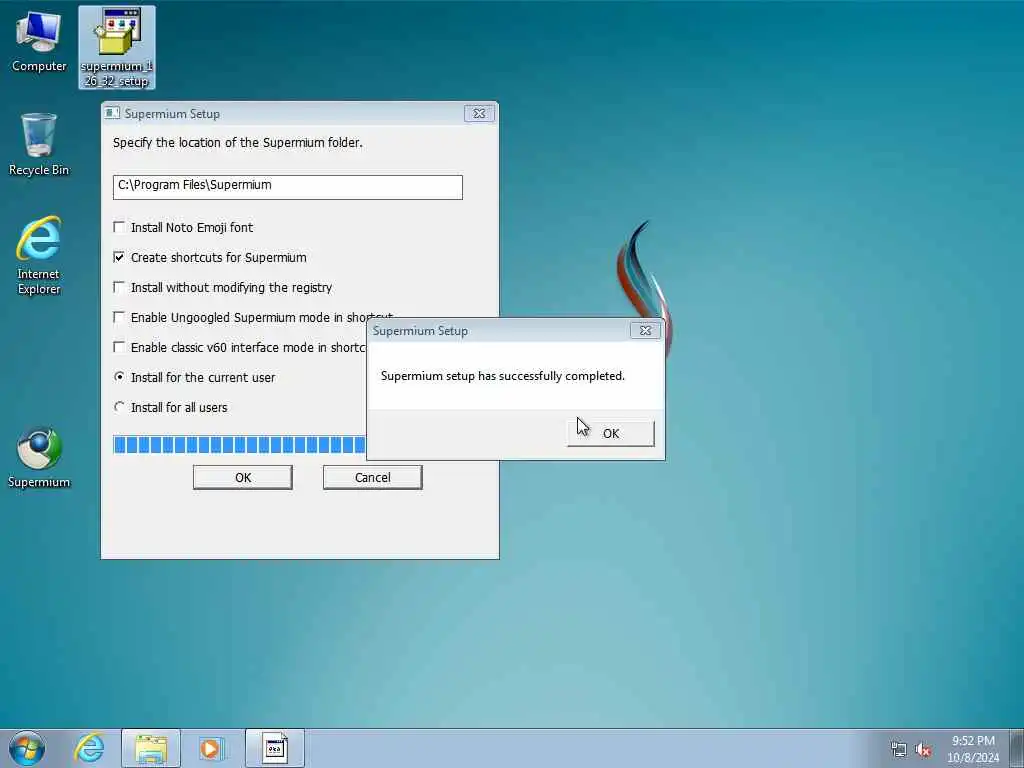Click the Supermium Setup titlebar window icon
Image resolution: width=1024 pixels, height=768 pixels.
click(x=112, y=113)
